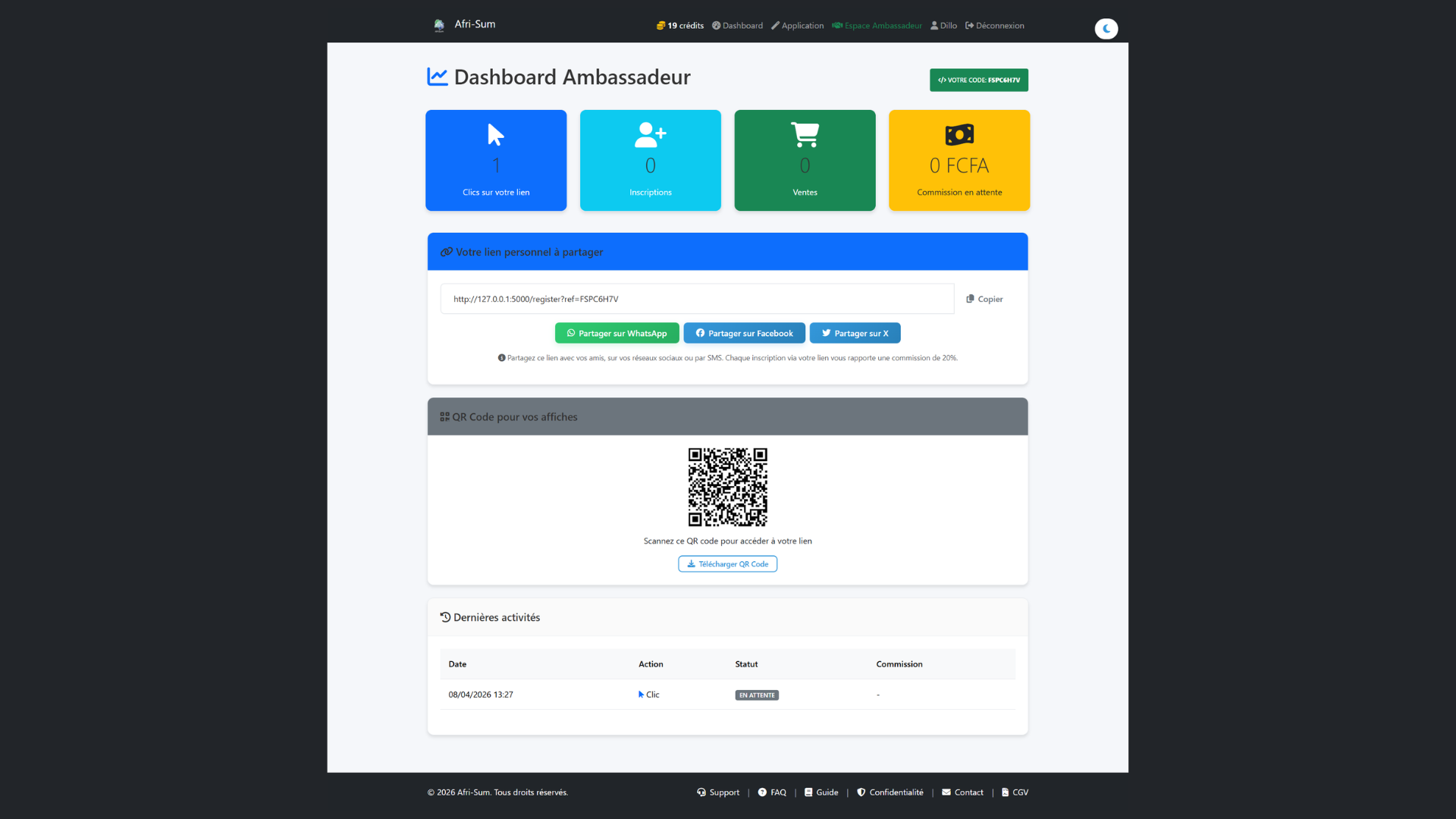Click the cursor icon in clicks card
1456x819 pixels.
click(496, 135)
